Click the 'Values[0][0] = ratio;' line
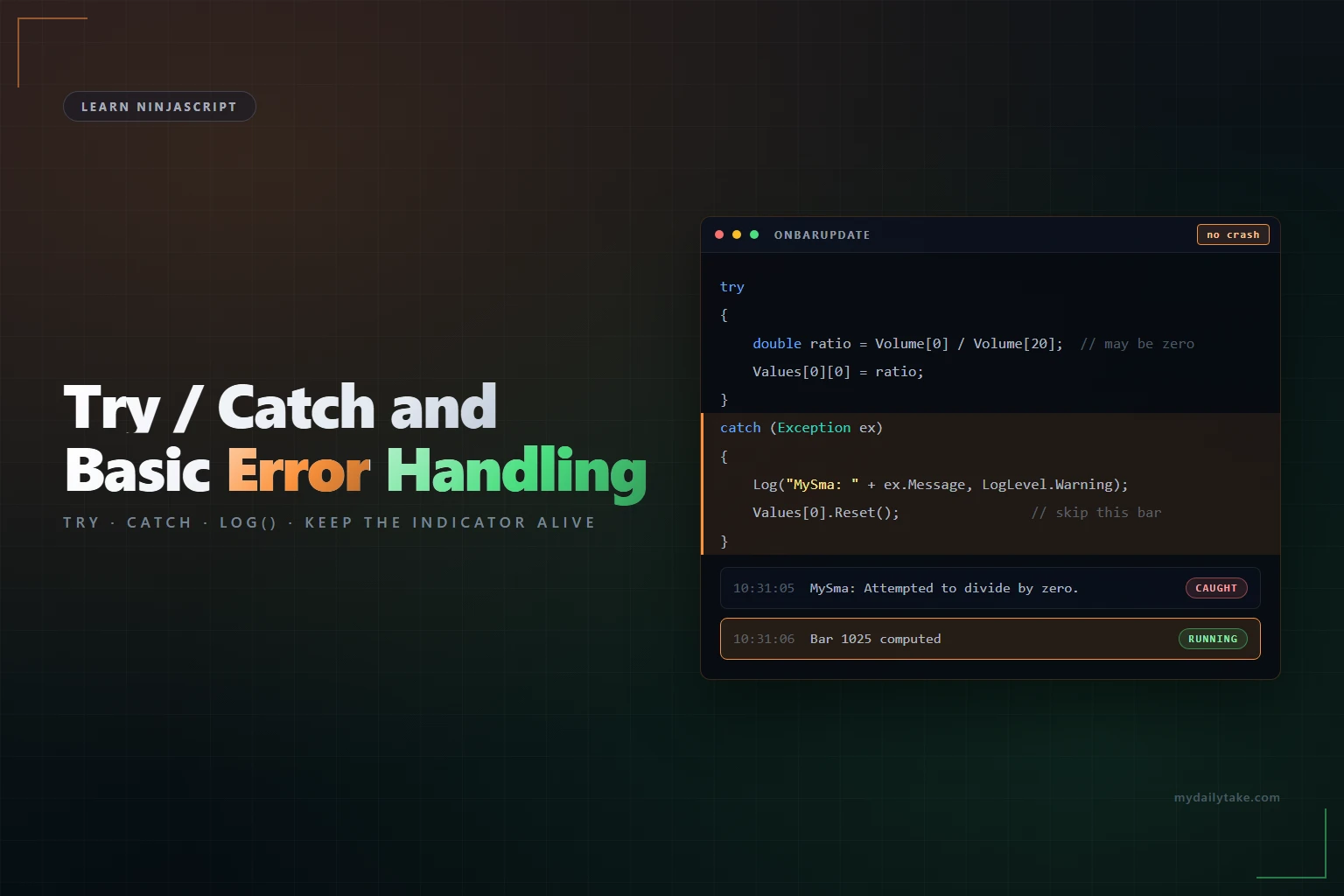The image size is (1344, 896). [838, 372]
